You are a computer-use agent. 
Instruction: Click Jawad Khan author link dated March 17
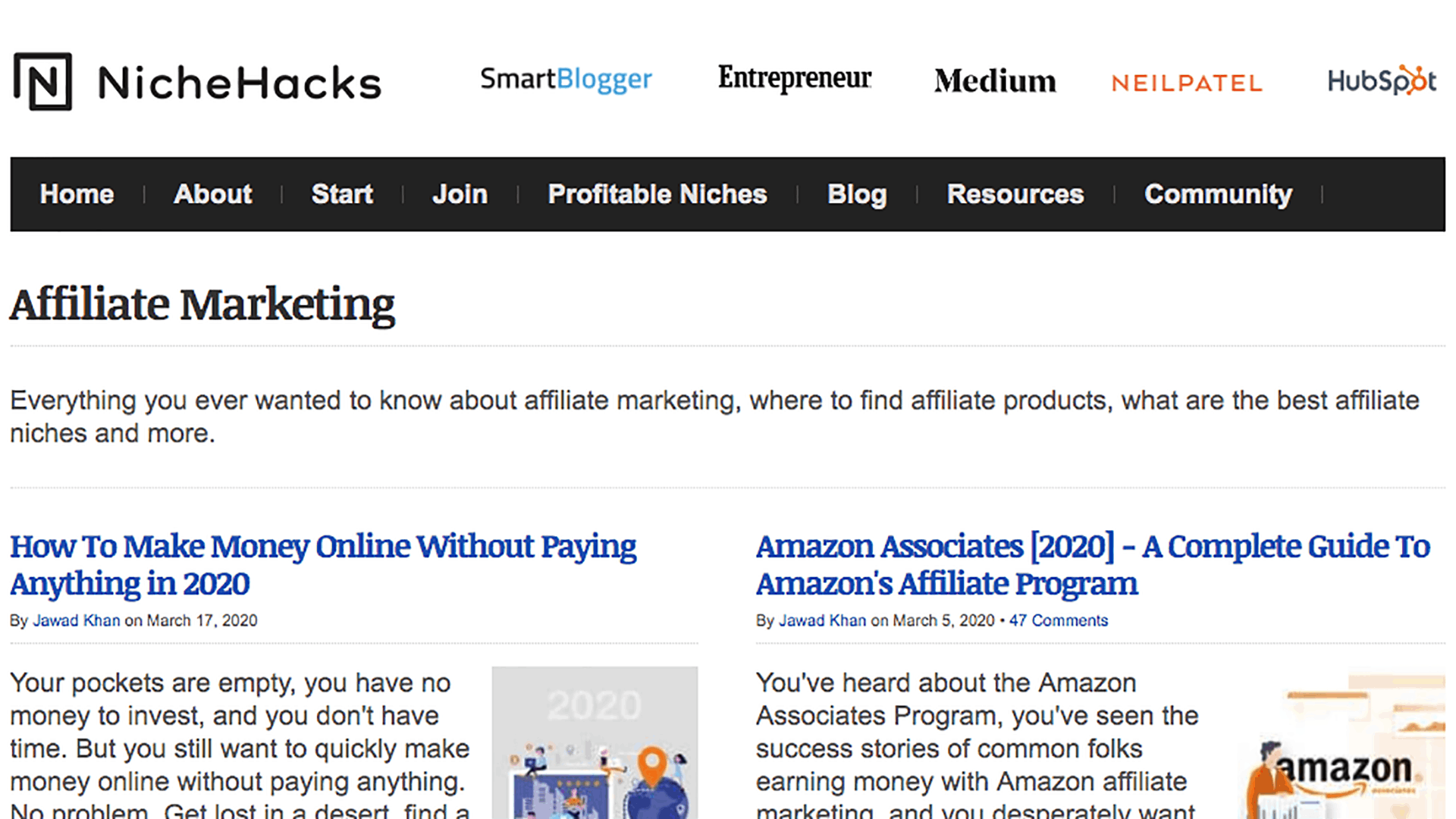point(77,620)
